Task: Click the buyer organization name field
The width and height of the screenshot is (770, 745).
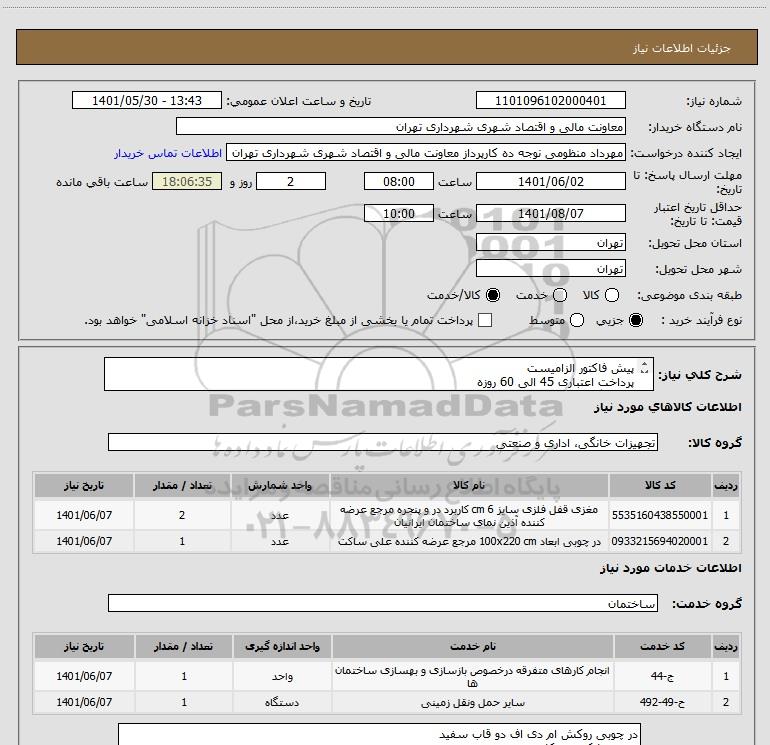Action: pyautogui.click(x=401, y=126)
